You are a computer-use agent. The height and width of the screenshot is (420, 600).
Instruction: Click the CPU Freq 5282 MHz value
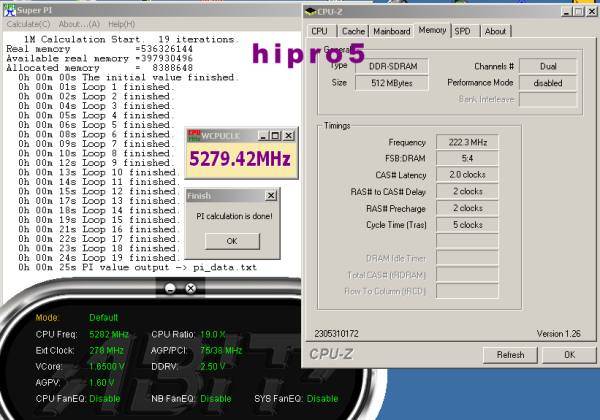[x=109, y=334]
